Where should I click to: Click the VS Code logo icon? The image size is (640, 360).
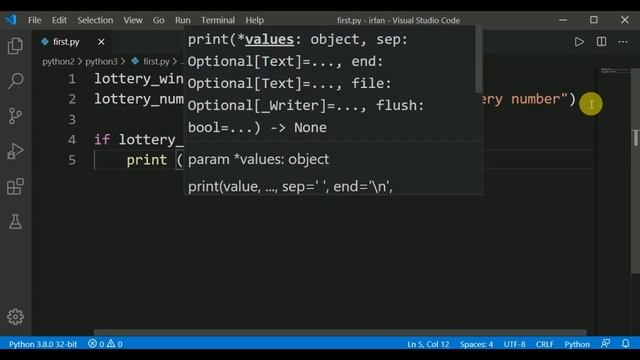click(x=11, y=20)
